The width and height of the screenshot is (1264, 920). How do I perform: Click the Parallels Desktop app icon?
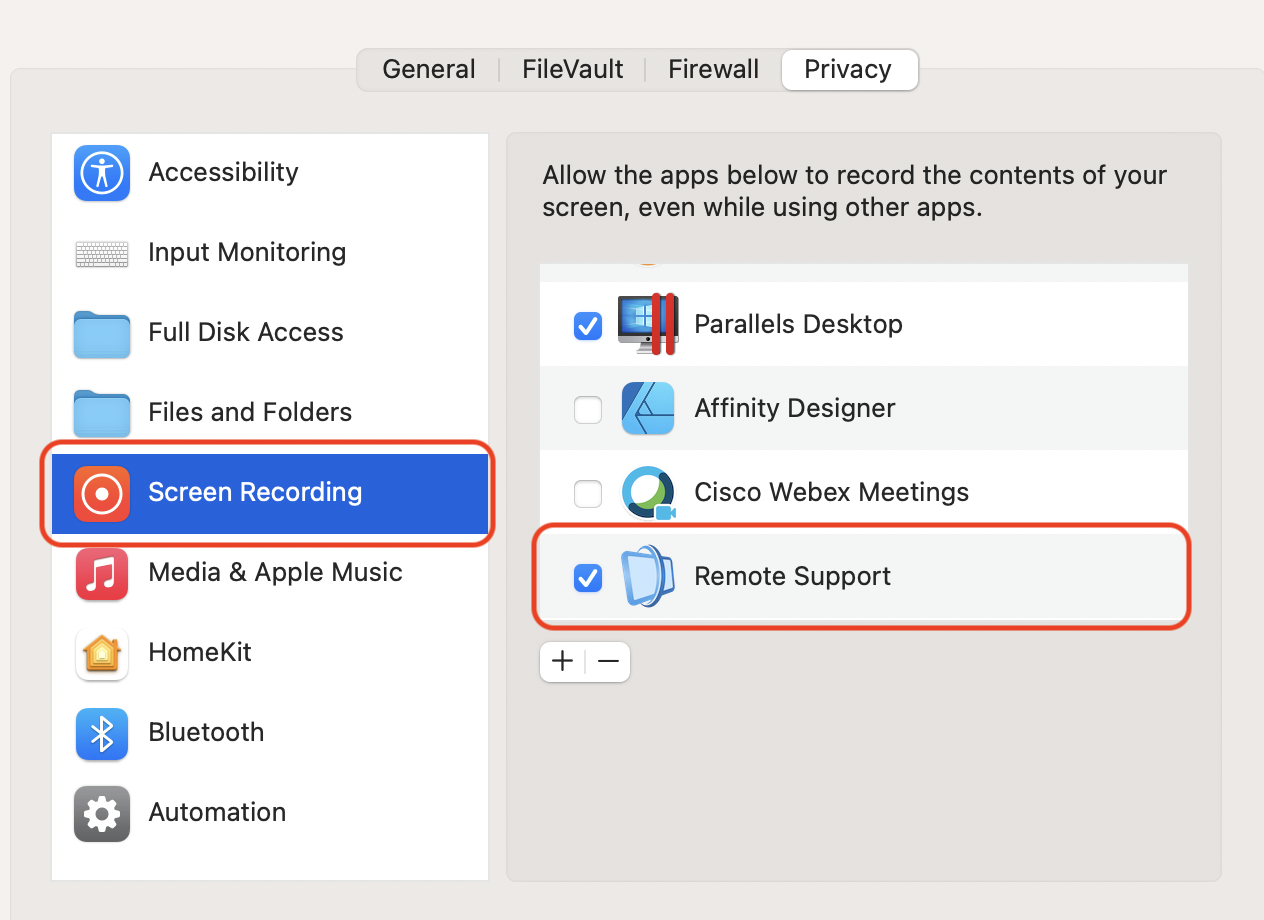click(x=648, y=324)
